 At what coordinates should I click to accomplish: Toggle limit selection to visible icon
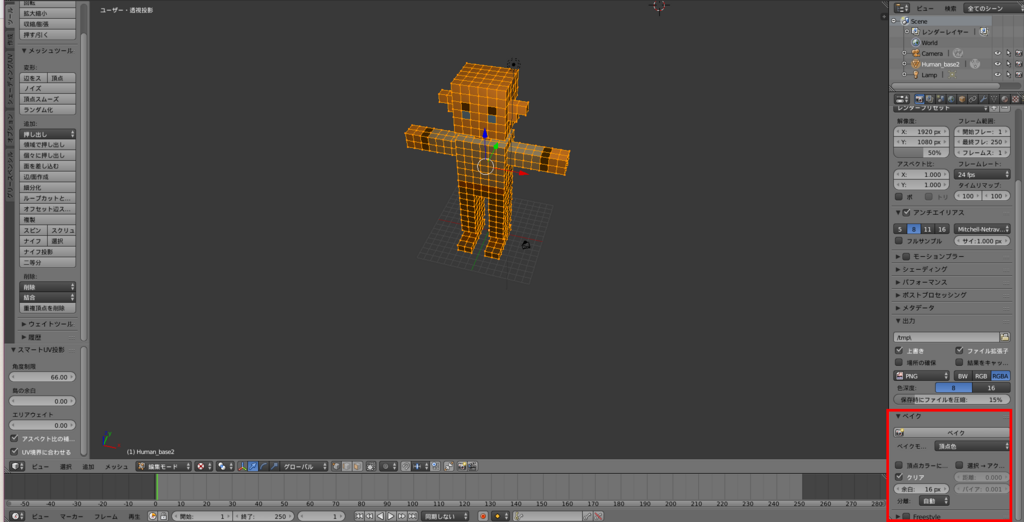tap(370, 466)
